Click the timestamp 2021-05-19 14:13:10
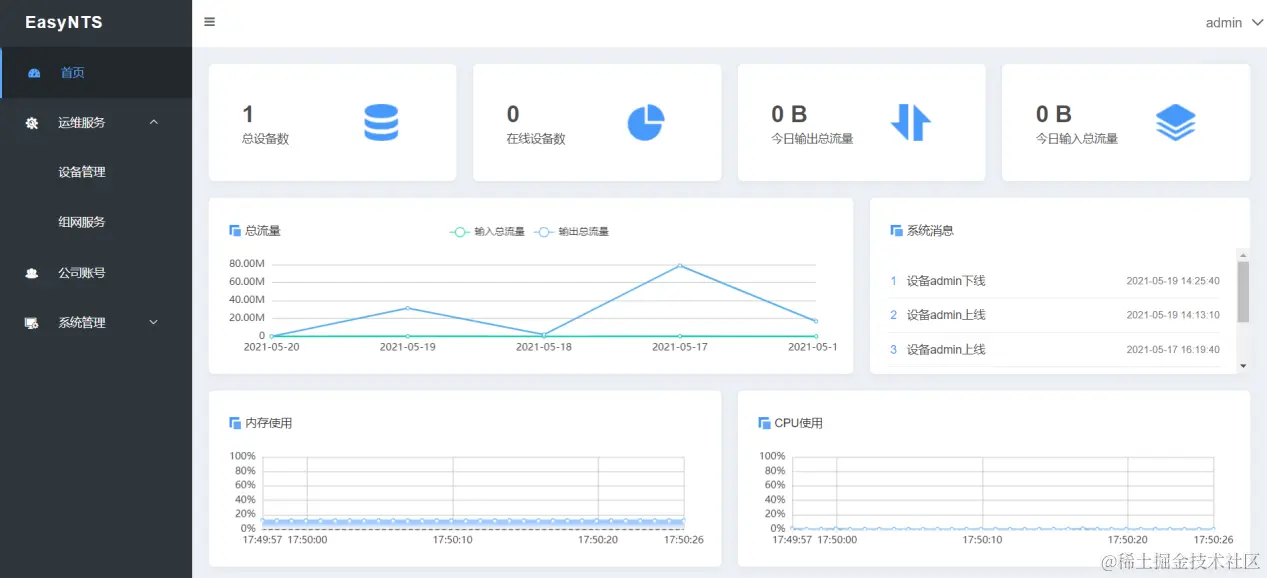Screen dimensions: 1267x578 coord(1173,315)
